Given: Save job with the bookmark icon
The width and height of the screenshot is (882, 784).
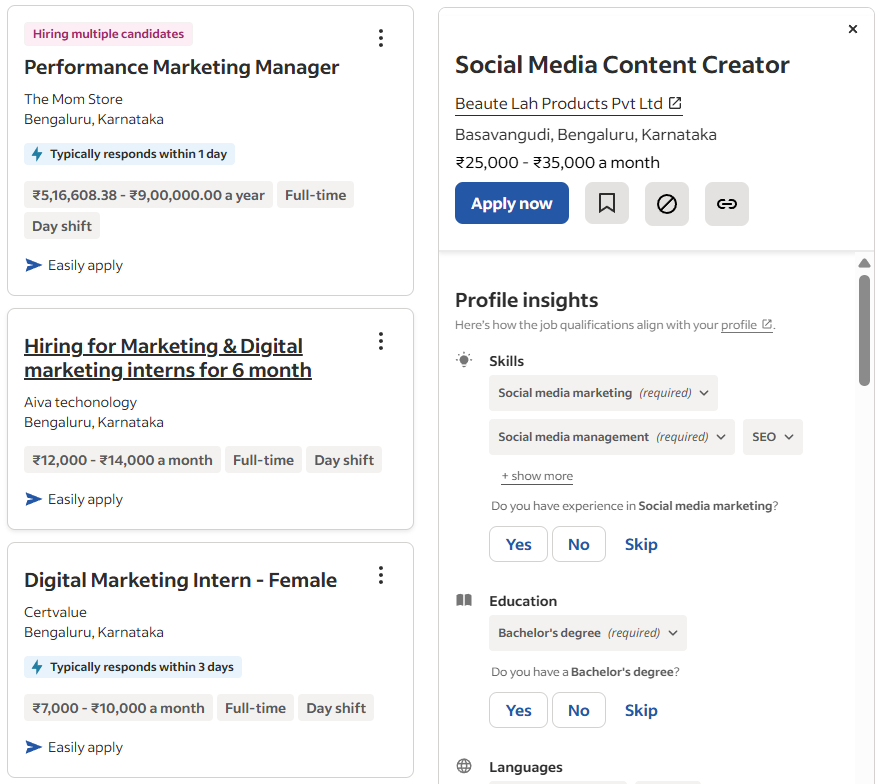Looking at the screenshot, I should coord(606,204).
